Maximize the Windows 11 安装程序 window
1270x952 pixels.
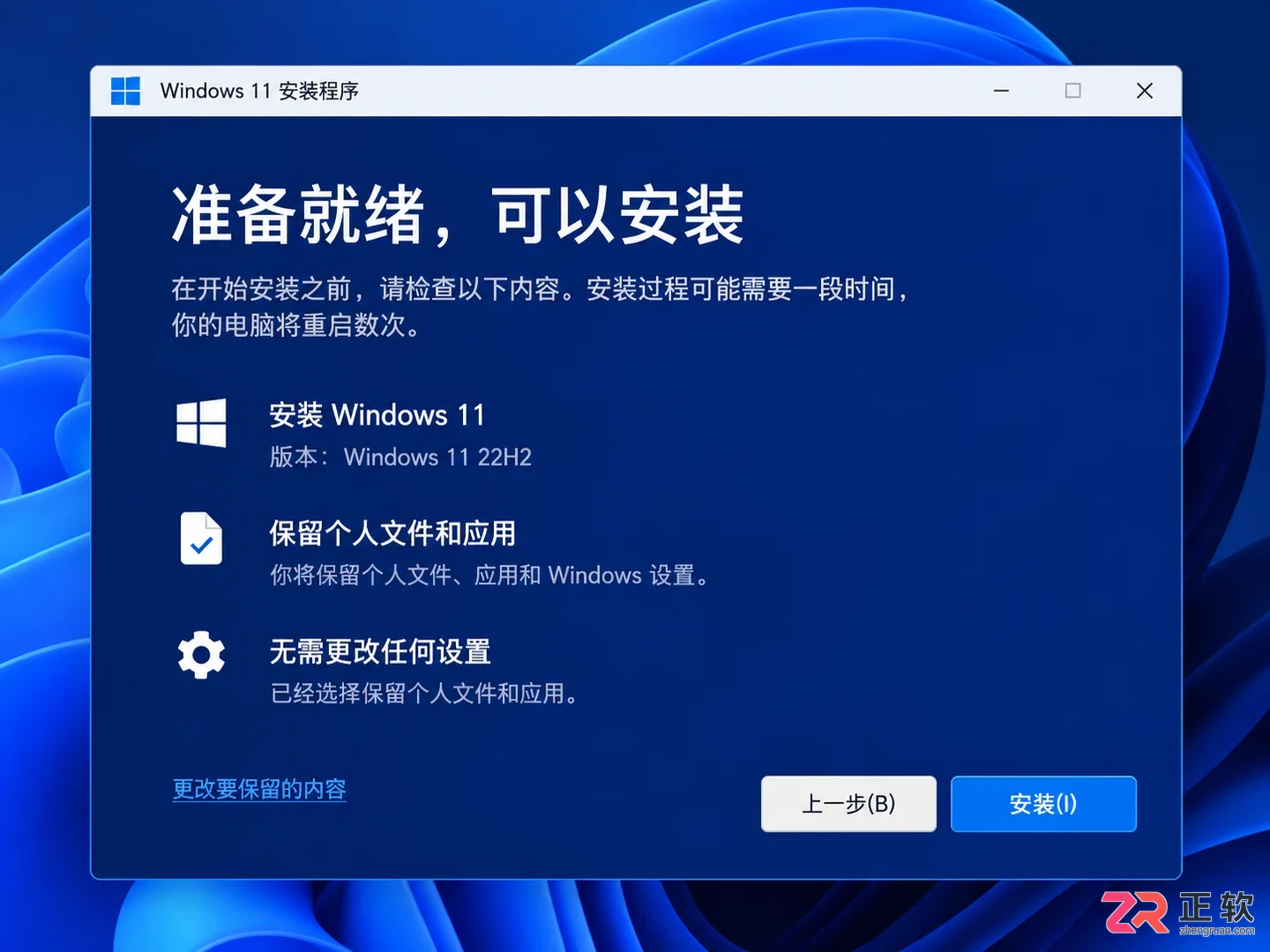click(x=1072, y=91)
